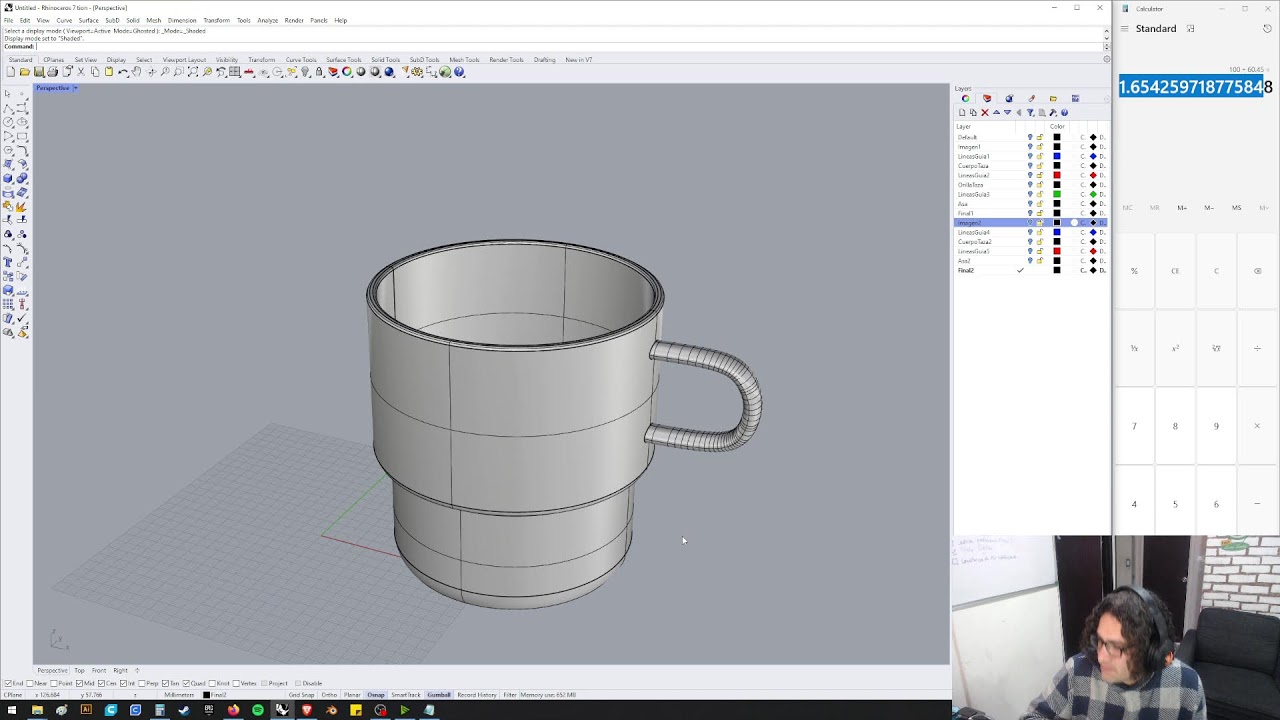The image size is (1280, 720).
Task: Click the Spotify icon in taskbar
Action: [258, 710]
